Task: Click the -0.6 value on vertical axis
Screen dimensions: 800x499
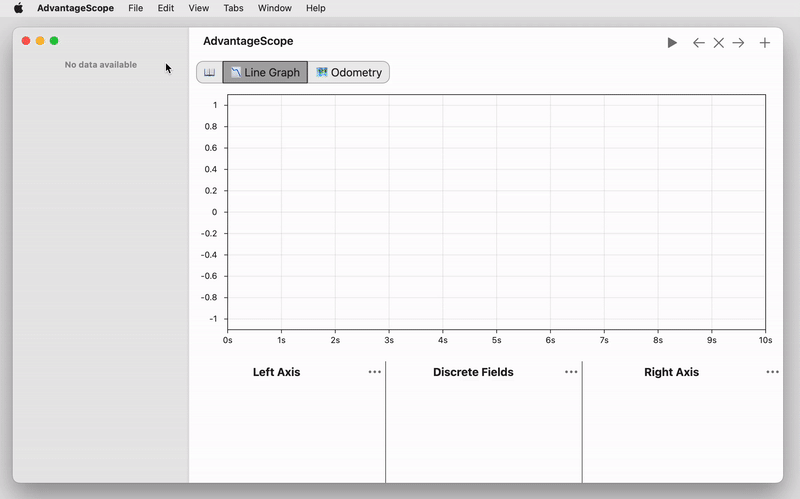Action: [209, 276]
